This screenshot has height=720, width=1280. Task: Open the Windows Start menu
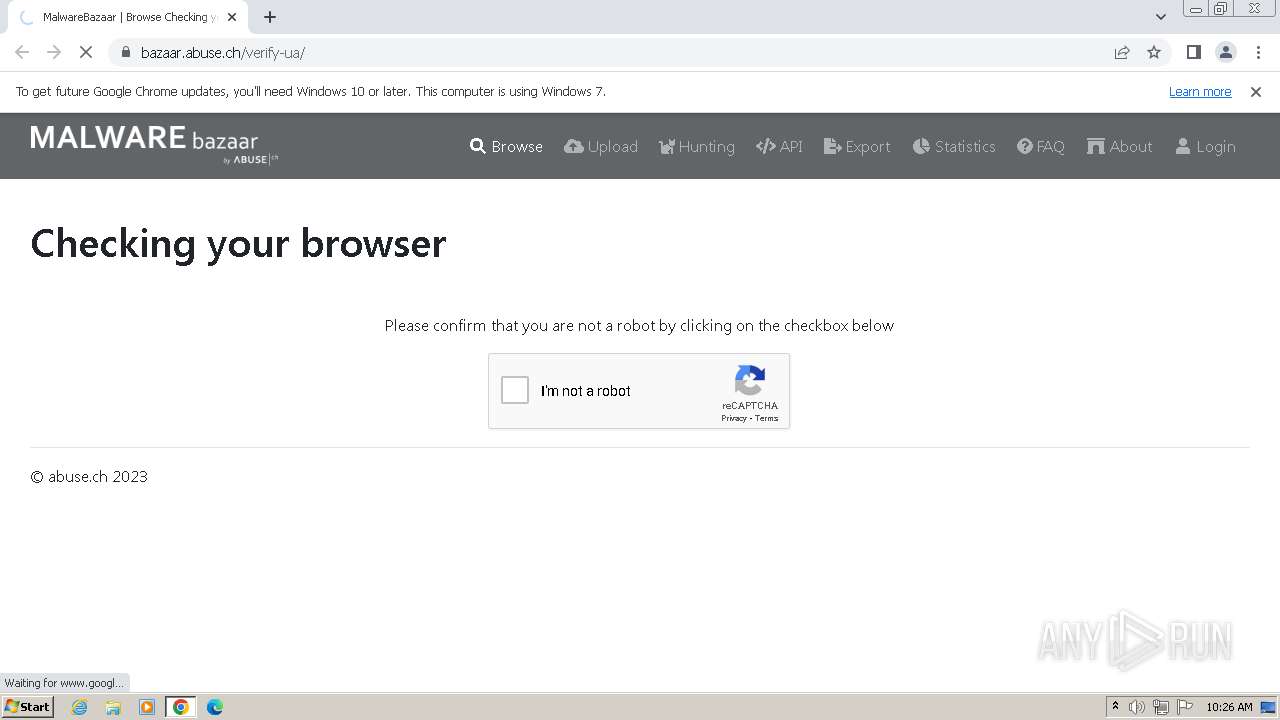[28, 707]
